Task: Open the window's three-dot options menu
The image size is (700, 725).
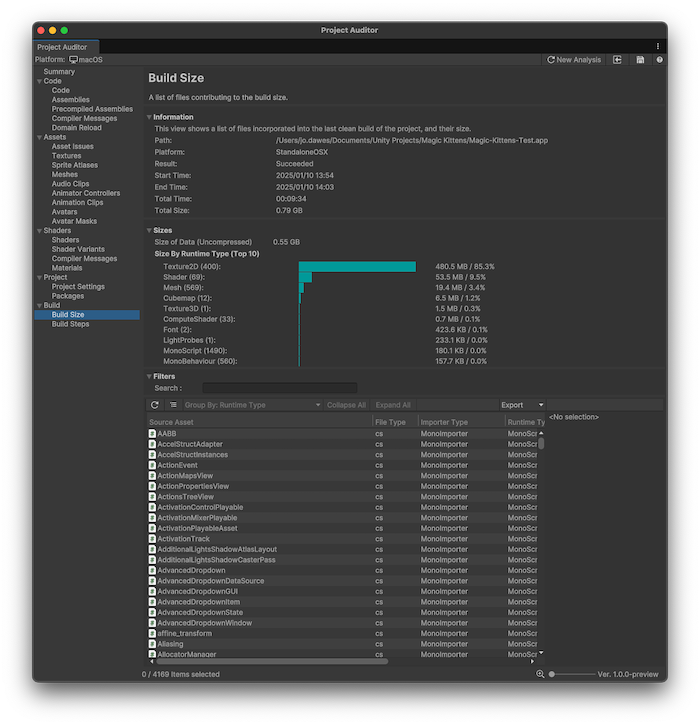Action: click(657, 46)
